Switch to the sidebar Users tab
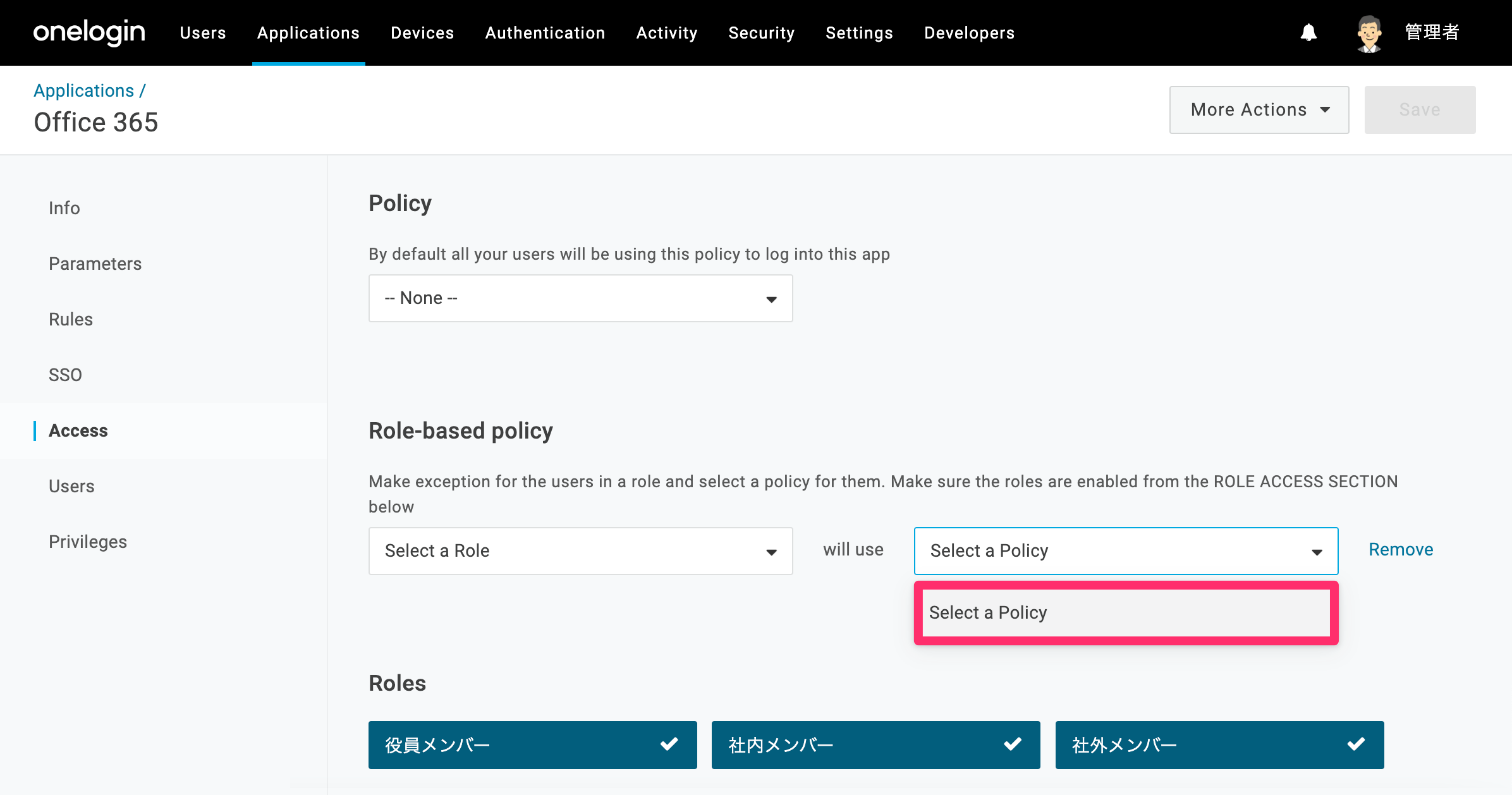This screenshot has height=795, width=1512. 71,486
